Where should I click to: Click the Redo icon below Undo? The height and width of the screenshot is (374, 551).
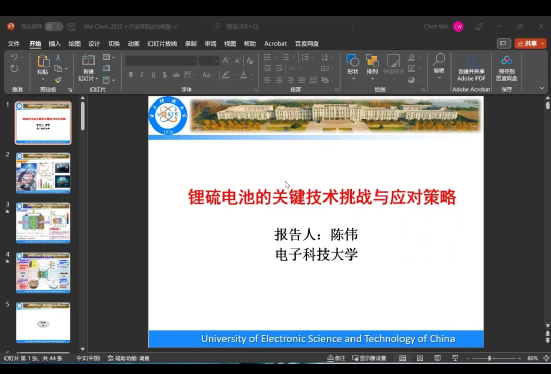tap(14, 69)
